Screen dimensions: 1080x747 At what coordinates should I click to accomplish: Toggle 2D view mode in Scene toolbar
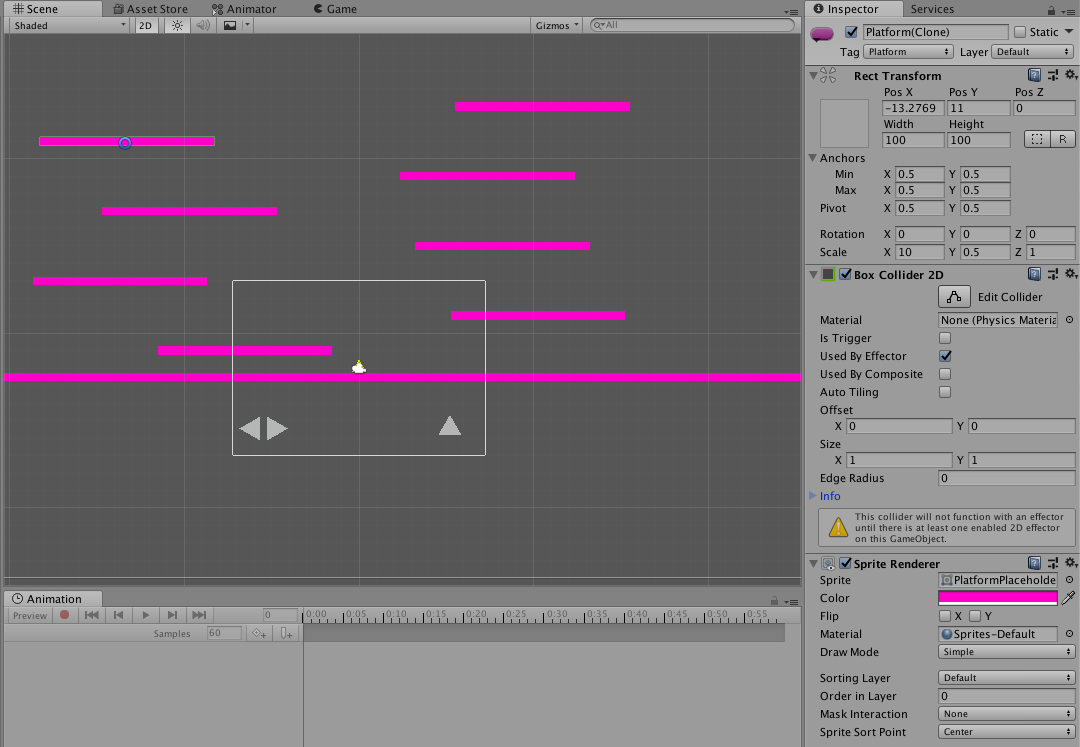[146, 25]
